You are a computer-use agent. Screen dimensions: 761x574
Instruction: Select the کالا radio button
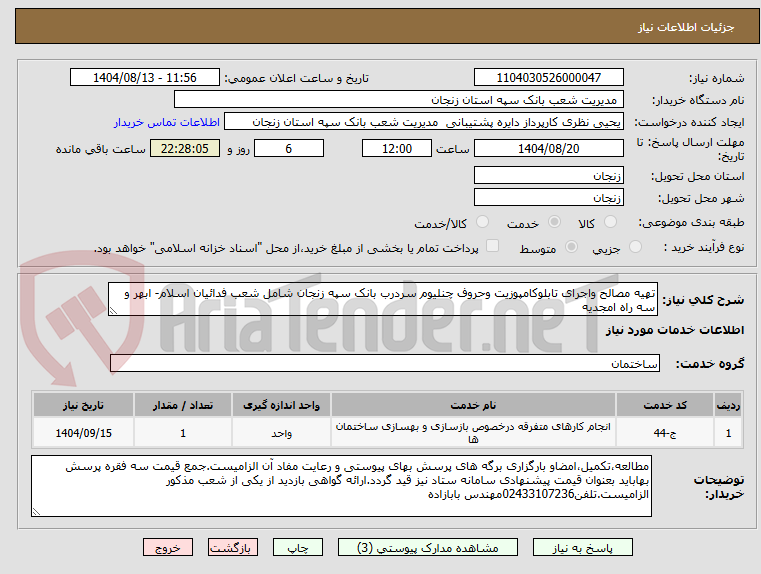click(x=610, y=222)
